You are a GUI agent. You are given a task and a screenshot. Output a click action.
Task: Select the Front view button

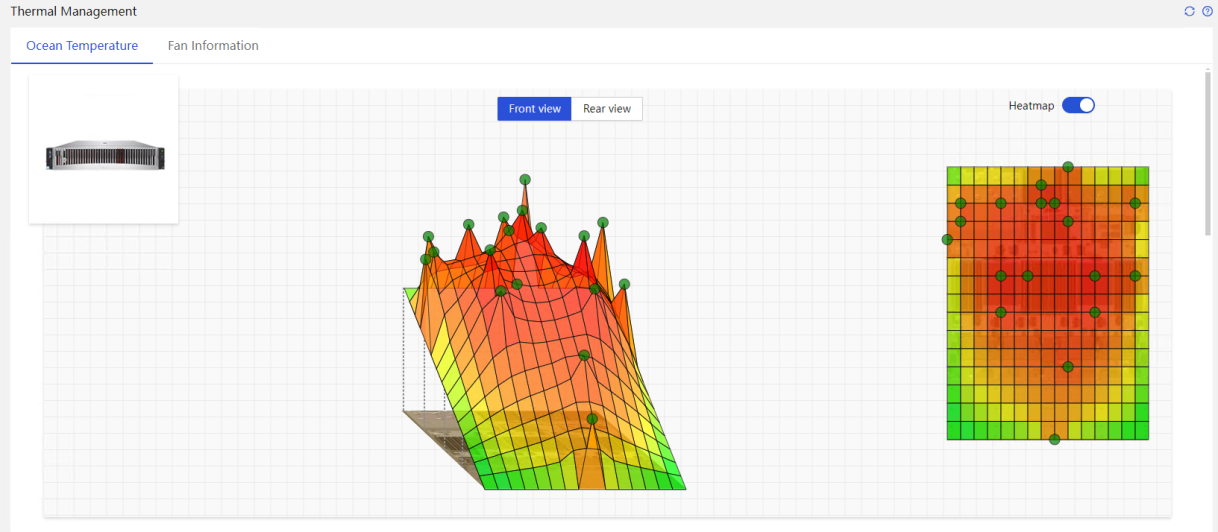pyautogui.click(x=535, y=109)
